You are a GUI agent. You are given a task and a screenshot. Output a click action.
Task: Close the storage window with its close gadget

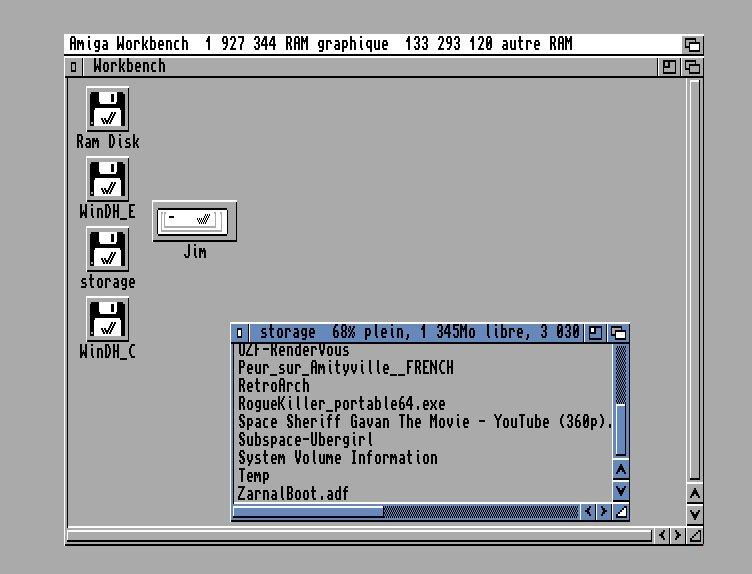(x=239, y=332)
